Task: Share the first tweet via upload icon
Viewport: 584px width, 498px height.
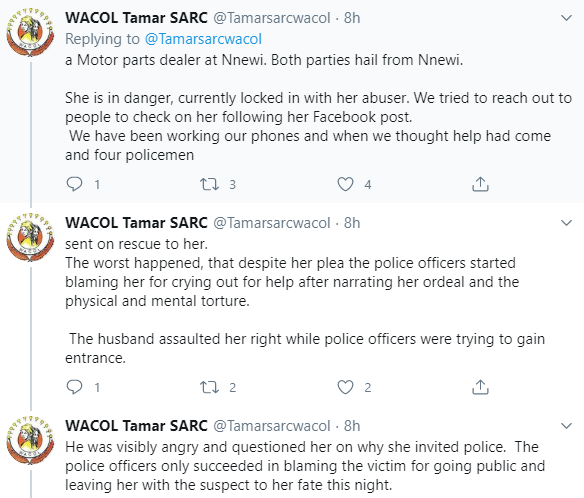Action: tap(480, 184)
